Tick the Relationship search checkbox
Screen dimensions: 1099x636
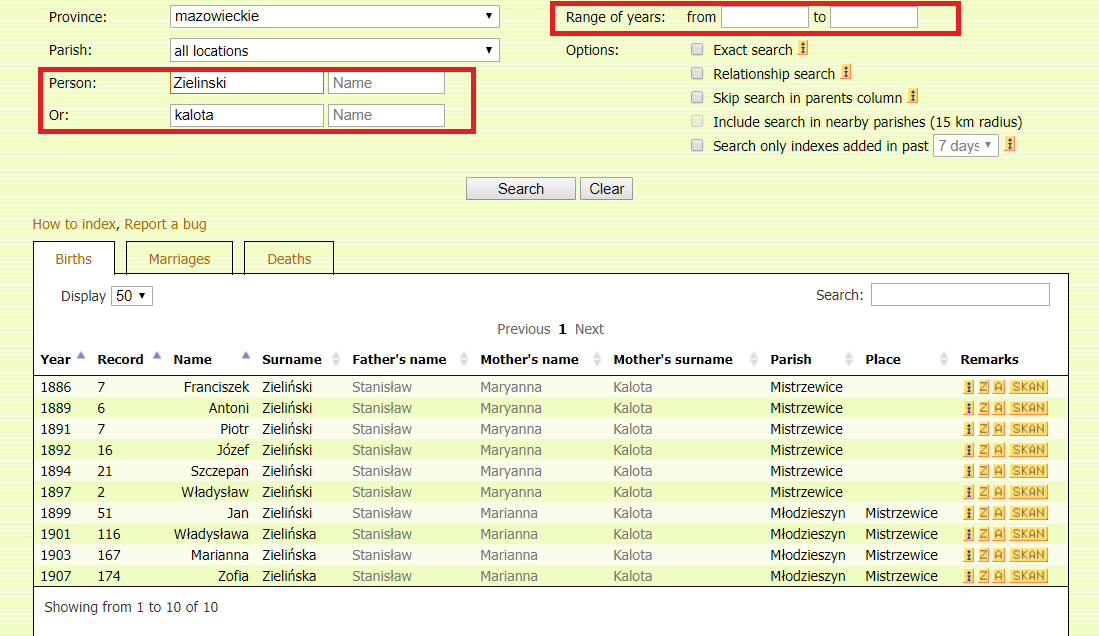[698, 73]
